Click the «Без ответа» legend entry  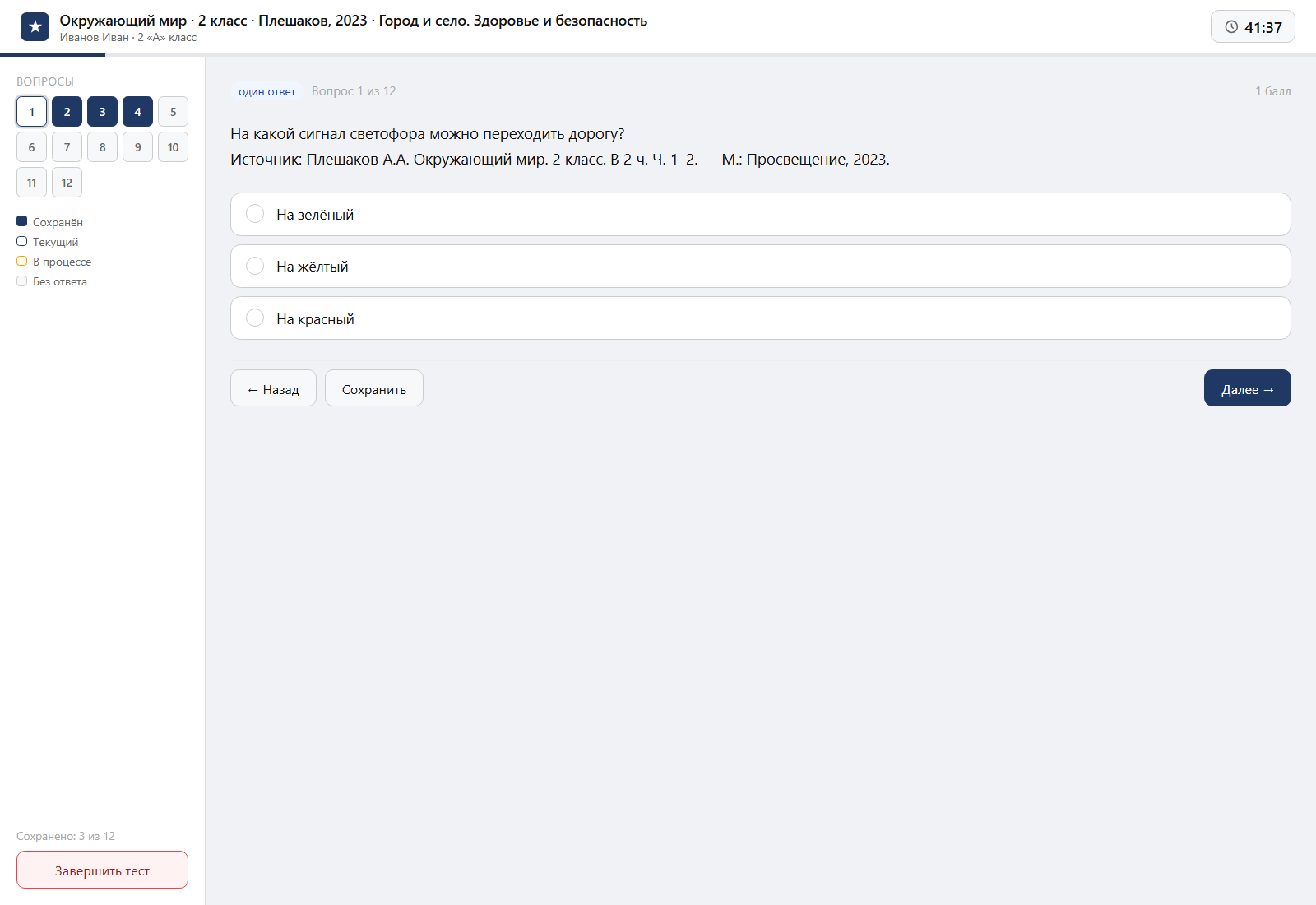[52, 281]
